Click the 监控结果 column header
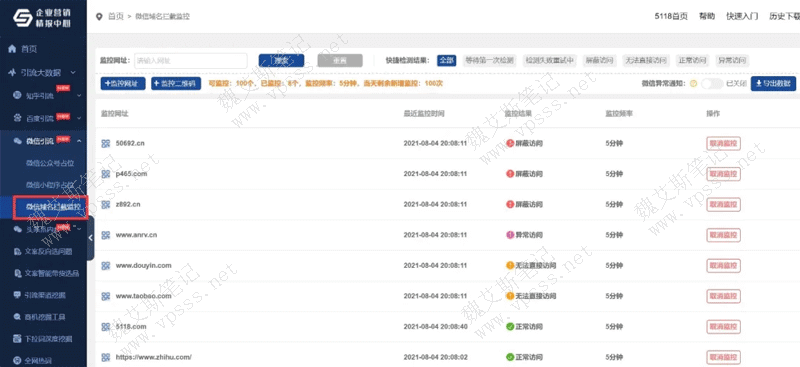 point(518,113)
